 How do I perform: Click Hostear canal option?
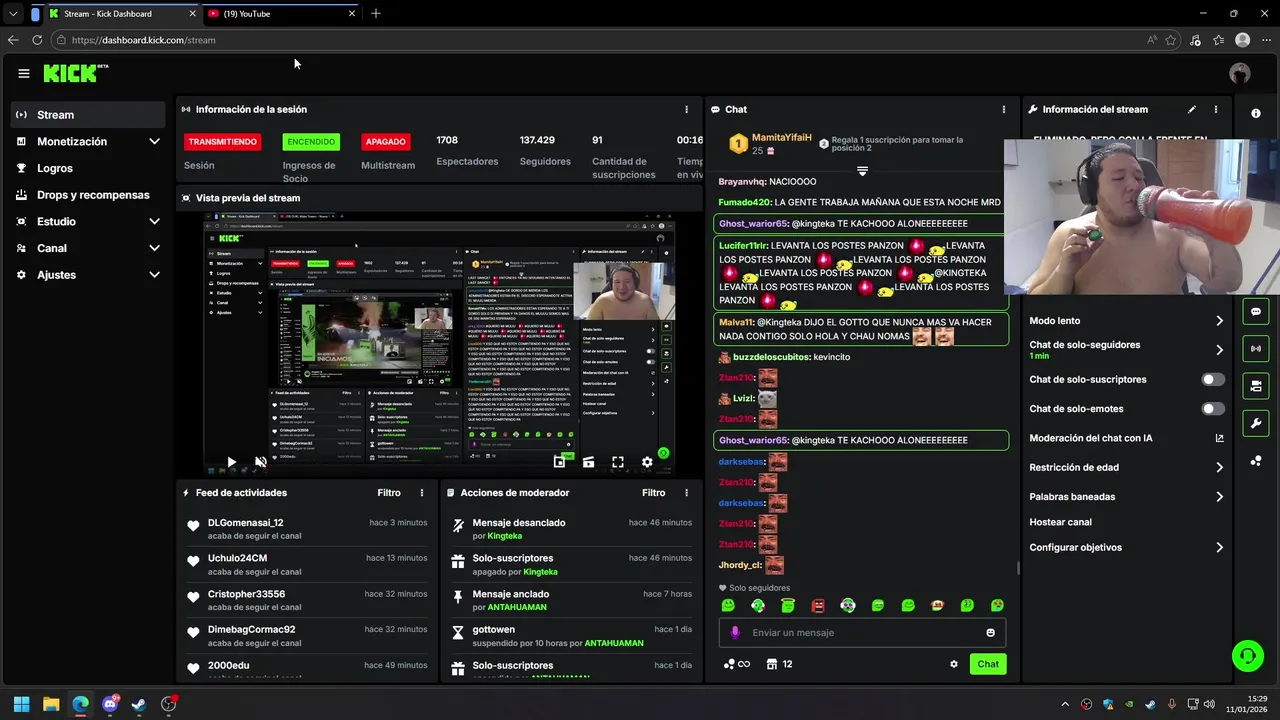(x=1061, y=522)
